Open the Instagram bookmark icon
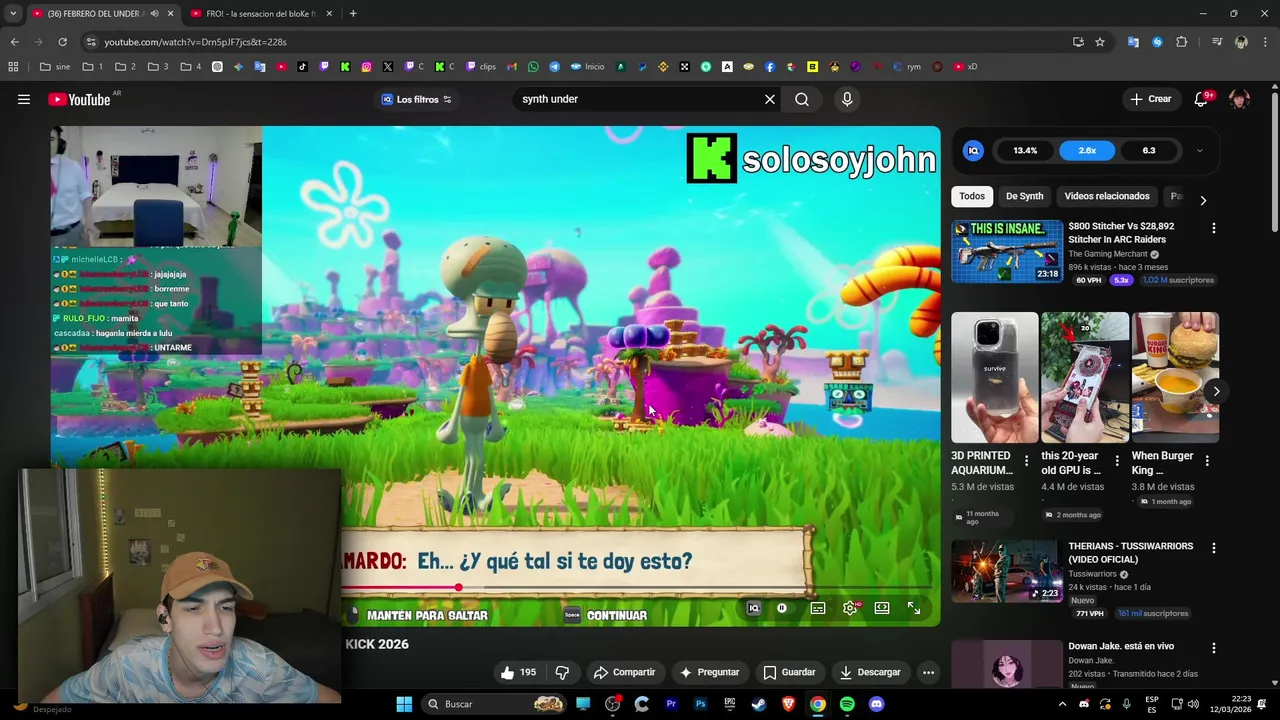 (x=366, y=67)
